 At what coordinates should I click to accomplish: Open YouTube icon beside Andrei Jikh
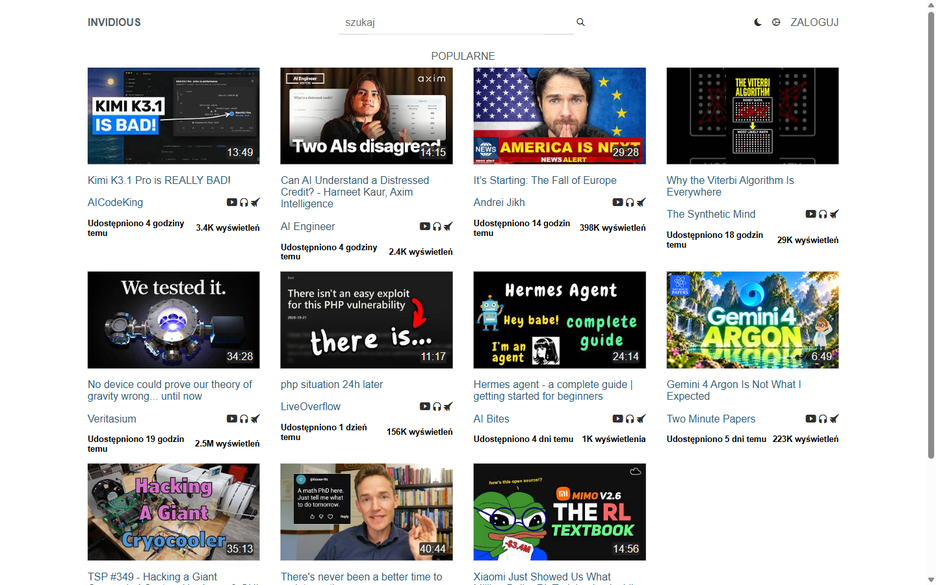[618, 202]
